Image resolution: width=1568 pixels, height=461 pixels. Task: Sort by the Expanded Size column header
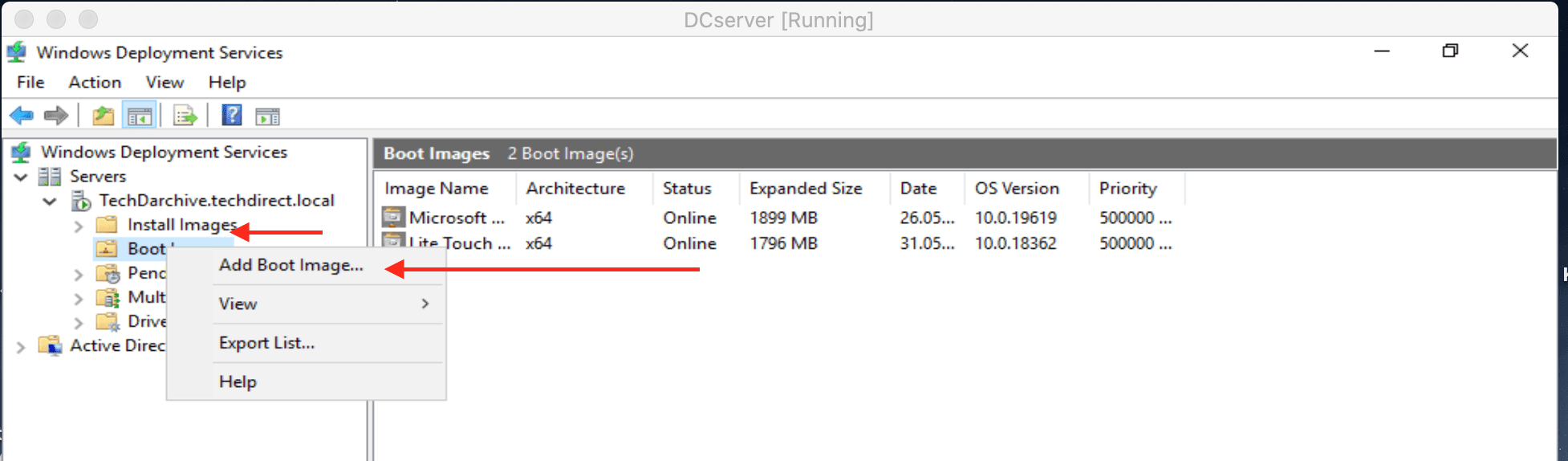tap(806, 188)
